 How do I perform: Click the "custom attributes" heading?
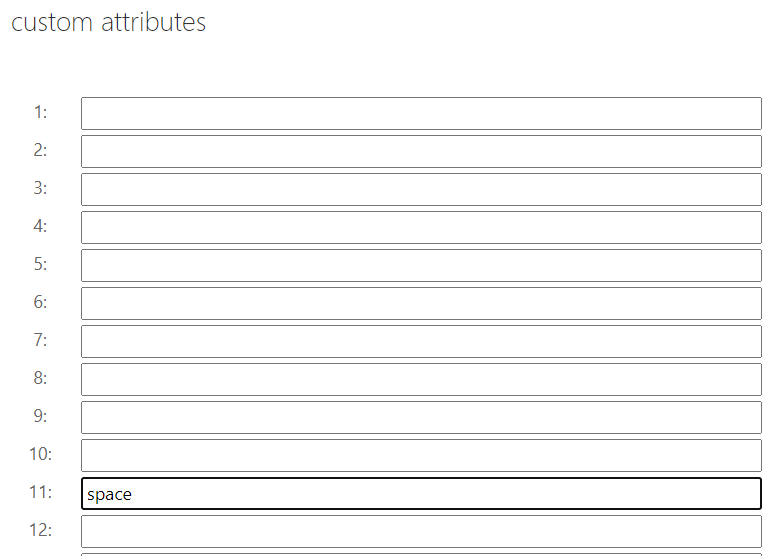[109, 22]
